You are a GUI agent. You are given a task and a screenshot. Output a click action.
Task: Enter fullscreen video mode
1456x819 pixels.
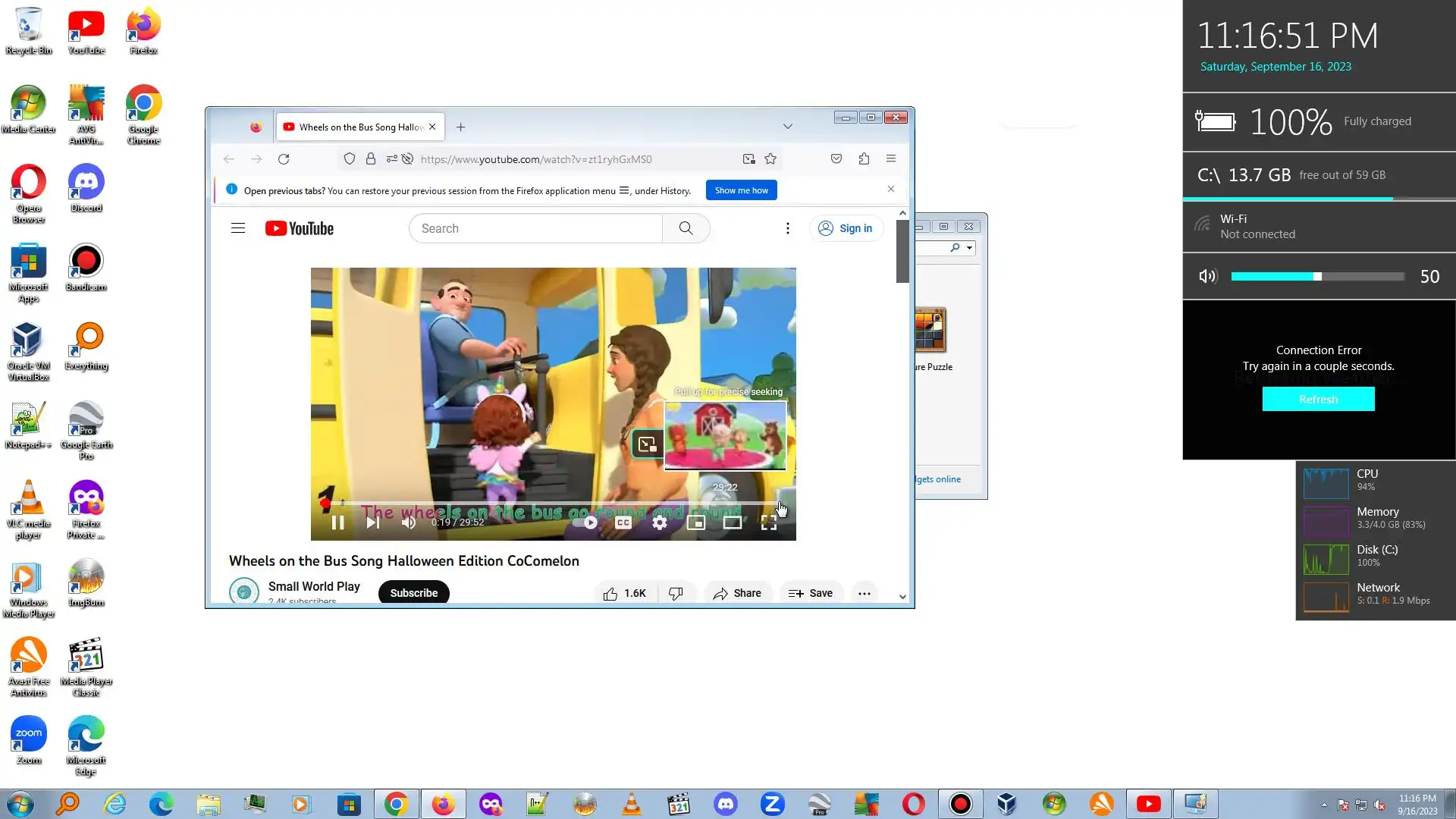click(769, 522)
